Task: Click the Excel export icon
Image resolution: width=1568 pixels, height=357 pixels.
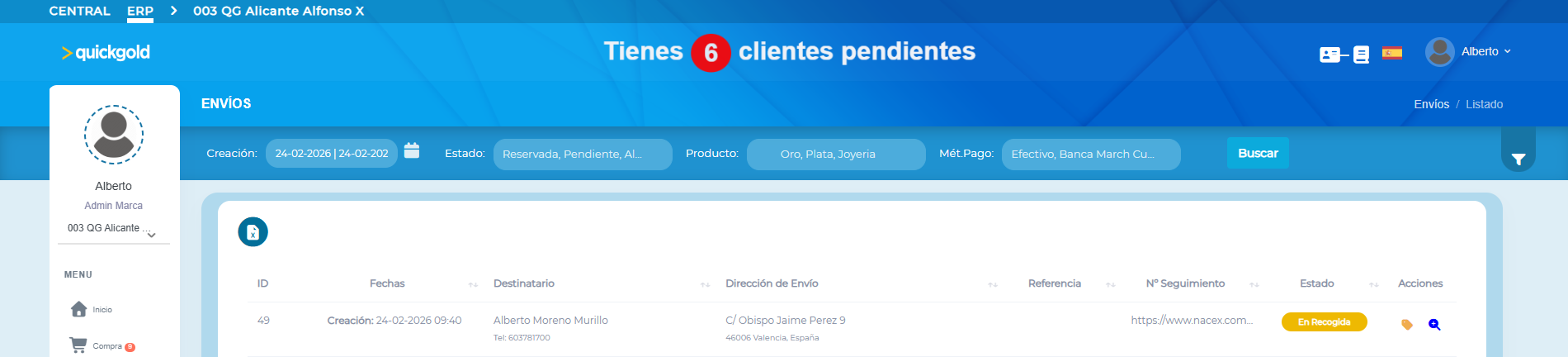Action: [x=253, y=232]
